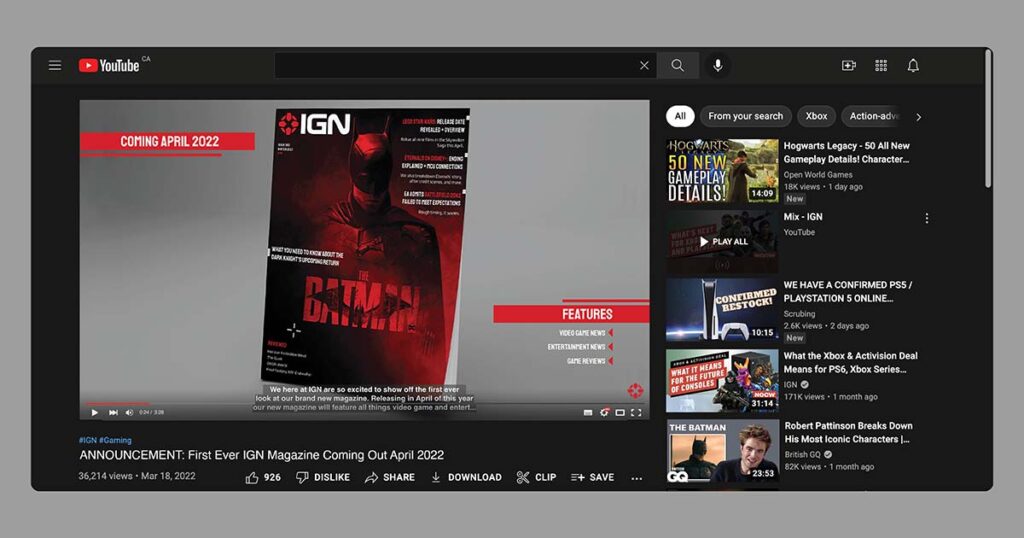This screenshot has width=1024, height=538.
Task: Open Confirmed Restock PS5 thumbnail
Action: click(x=722, y=310)
